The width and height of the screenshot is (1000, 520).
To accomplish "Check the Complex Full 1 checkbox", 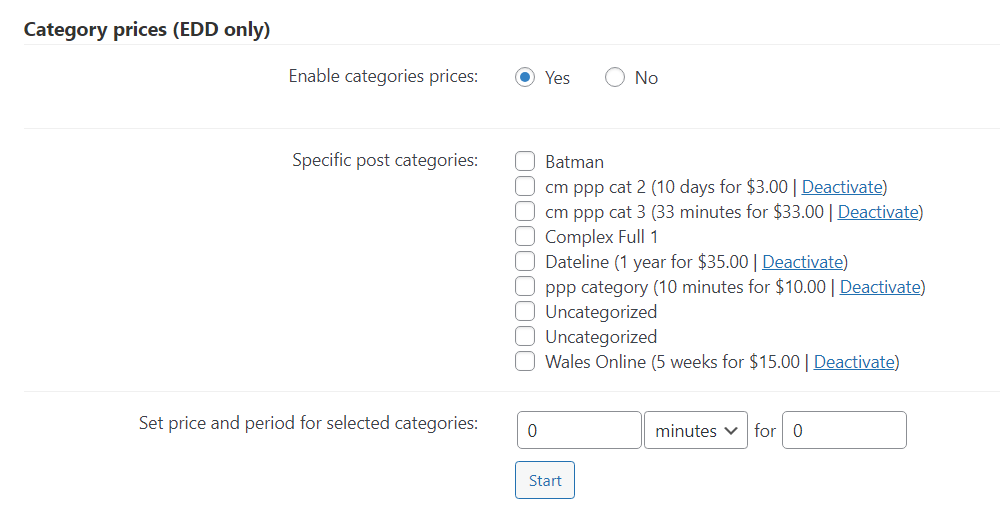I will click(x=525, y=236).
